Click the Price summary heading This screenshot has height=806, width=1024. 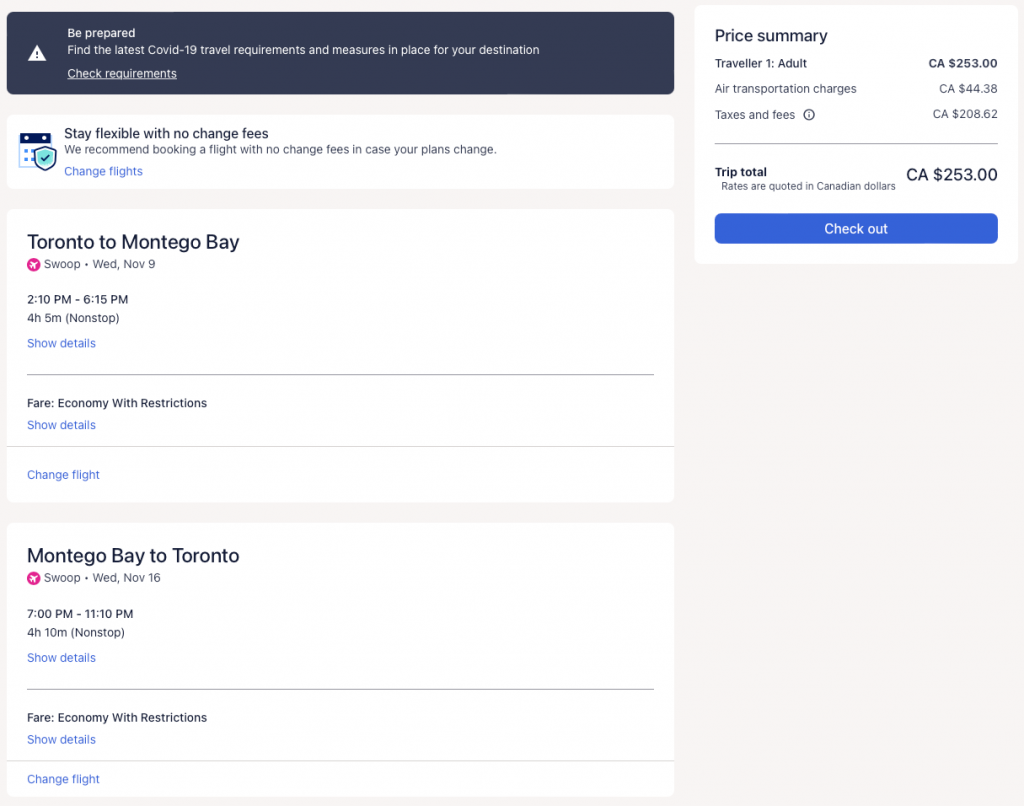click(x=771, y=36)
